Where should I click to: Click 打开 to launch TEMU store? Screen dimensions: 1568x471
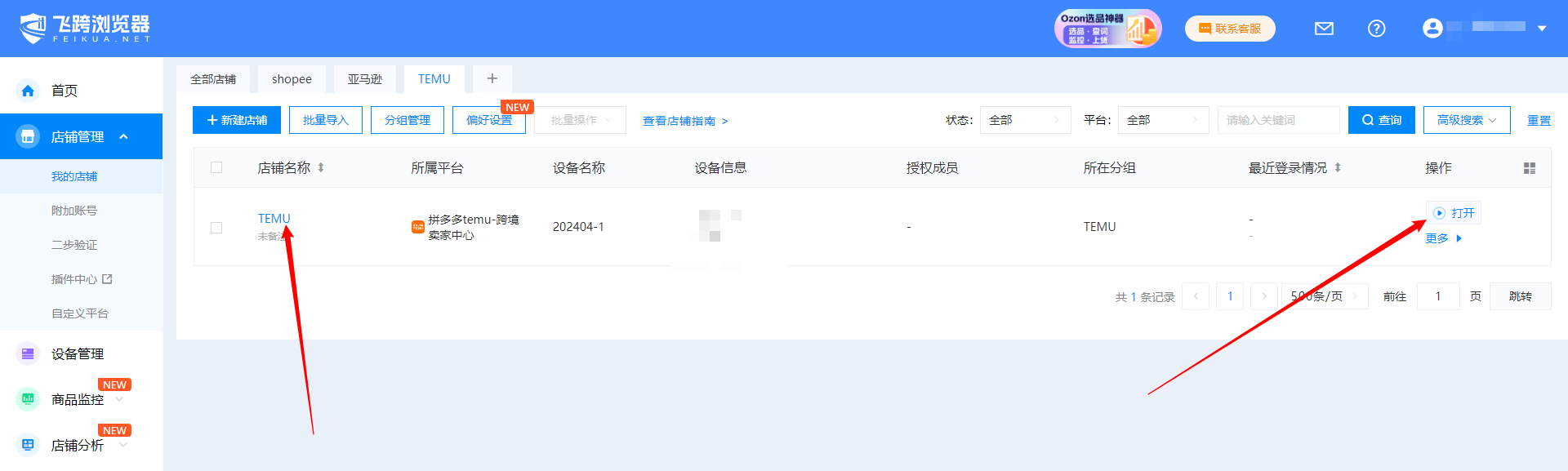[1454, 213]
